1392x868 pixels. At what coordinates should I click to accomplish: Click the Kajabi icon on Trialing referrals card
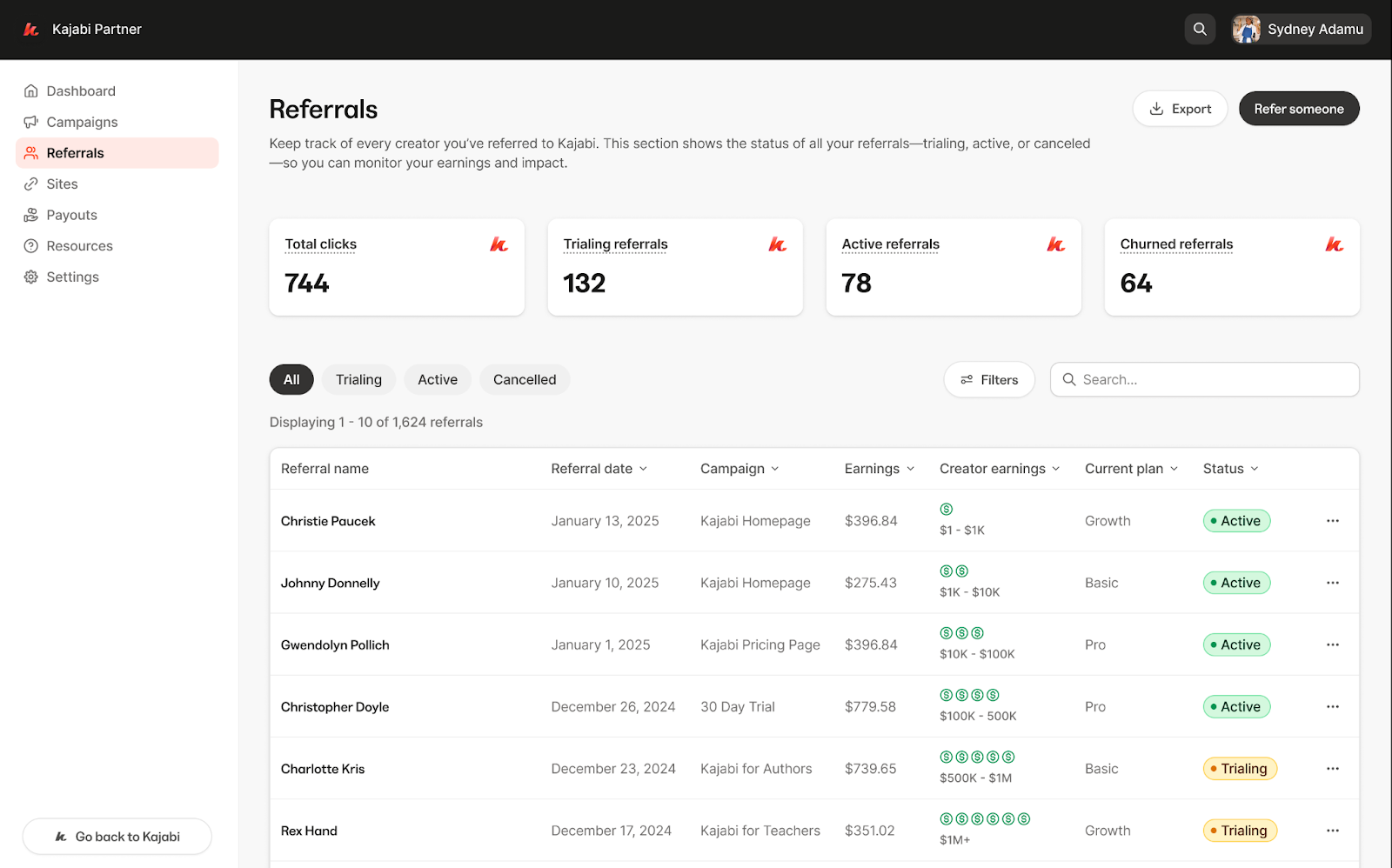tap(778, 244)
